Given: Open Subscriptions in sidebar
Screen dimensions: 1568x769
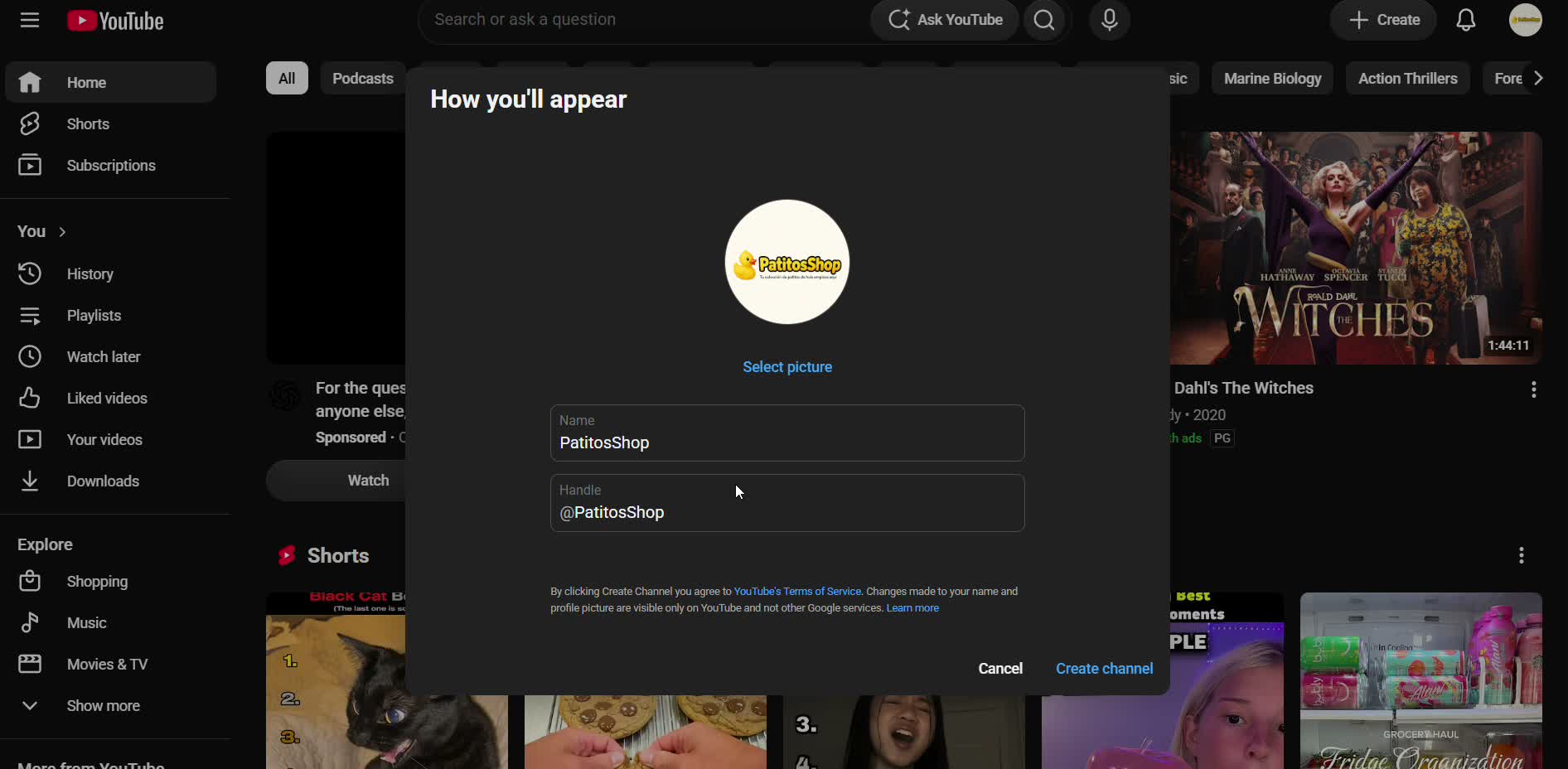Looking at the screenshot, I should pyautogui.click(x=111, y=165).
